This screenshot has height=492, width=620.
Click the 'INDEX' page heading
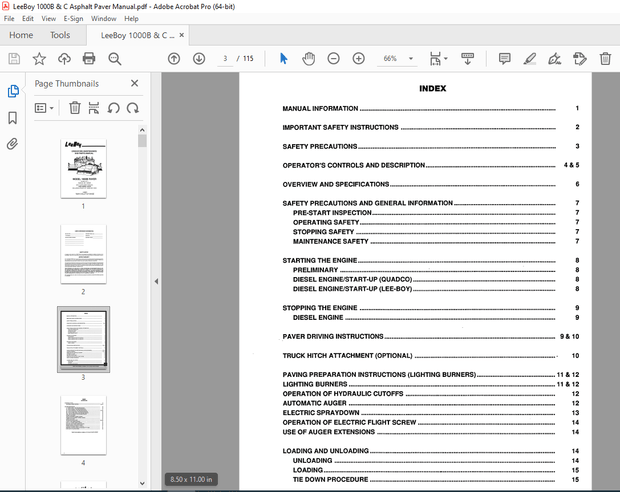tap(433, 89)
